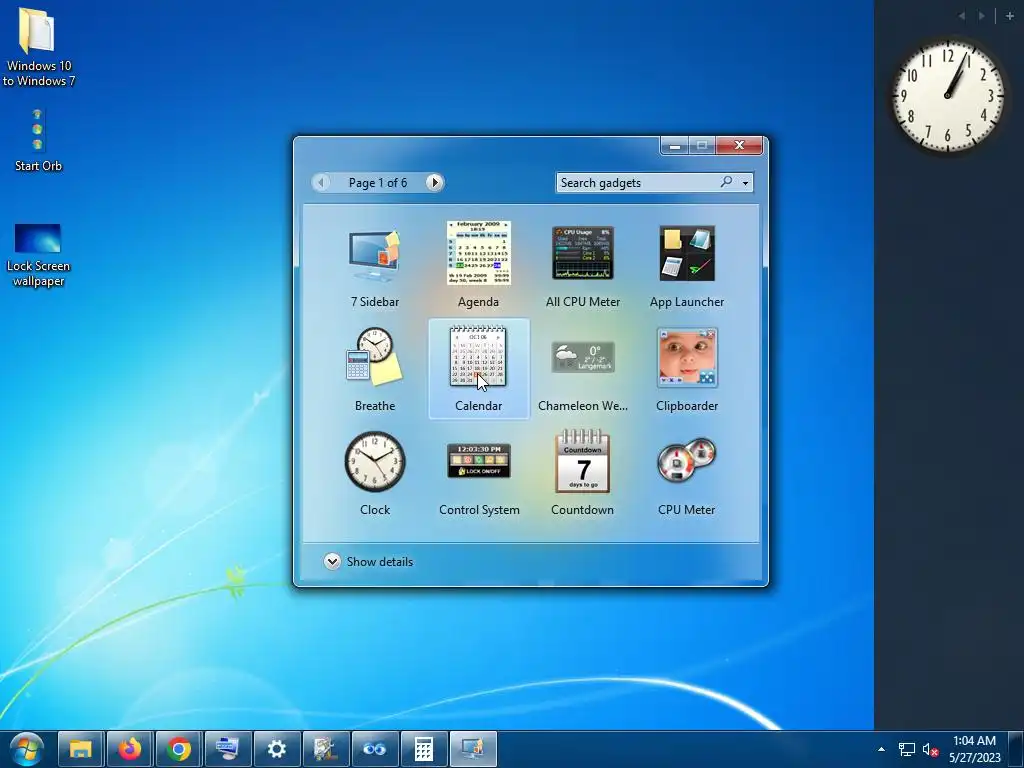Click the Calendar gadget icon
Screen dimensions: 1024x768
tap(479, 357)
